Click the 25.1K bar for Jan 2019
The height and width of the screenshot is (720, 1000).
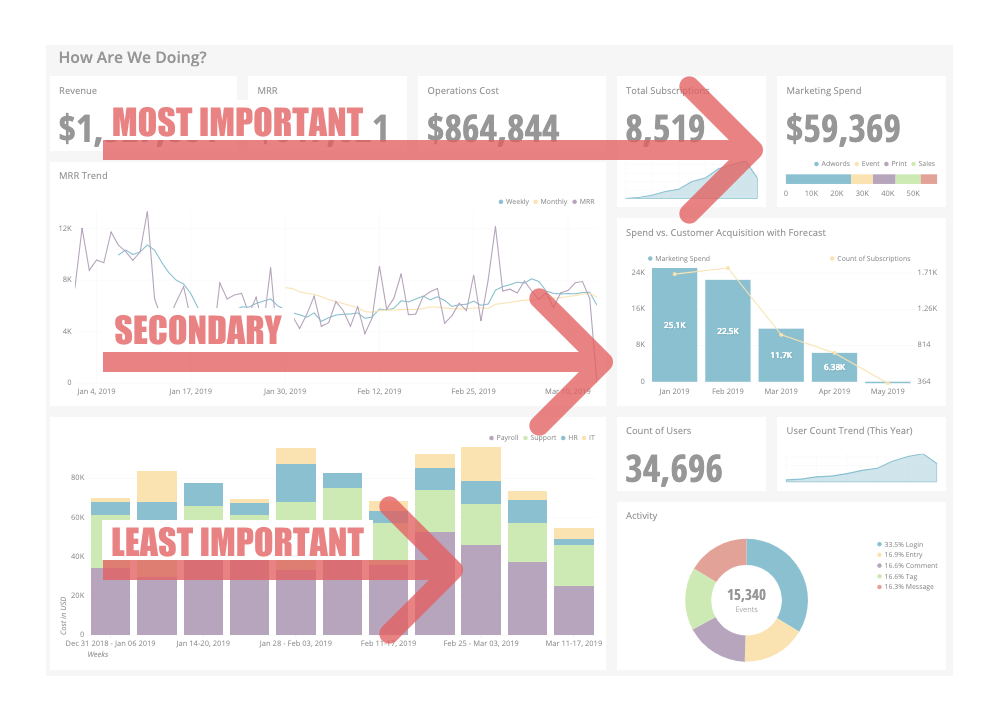674,325
